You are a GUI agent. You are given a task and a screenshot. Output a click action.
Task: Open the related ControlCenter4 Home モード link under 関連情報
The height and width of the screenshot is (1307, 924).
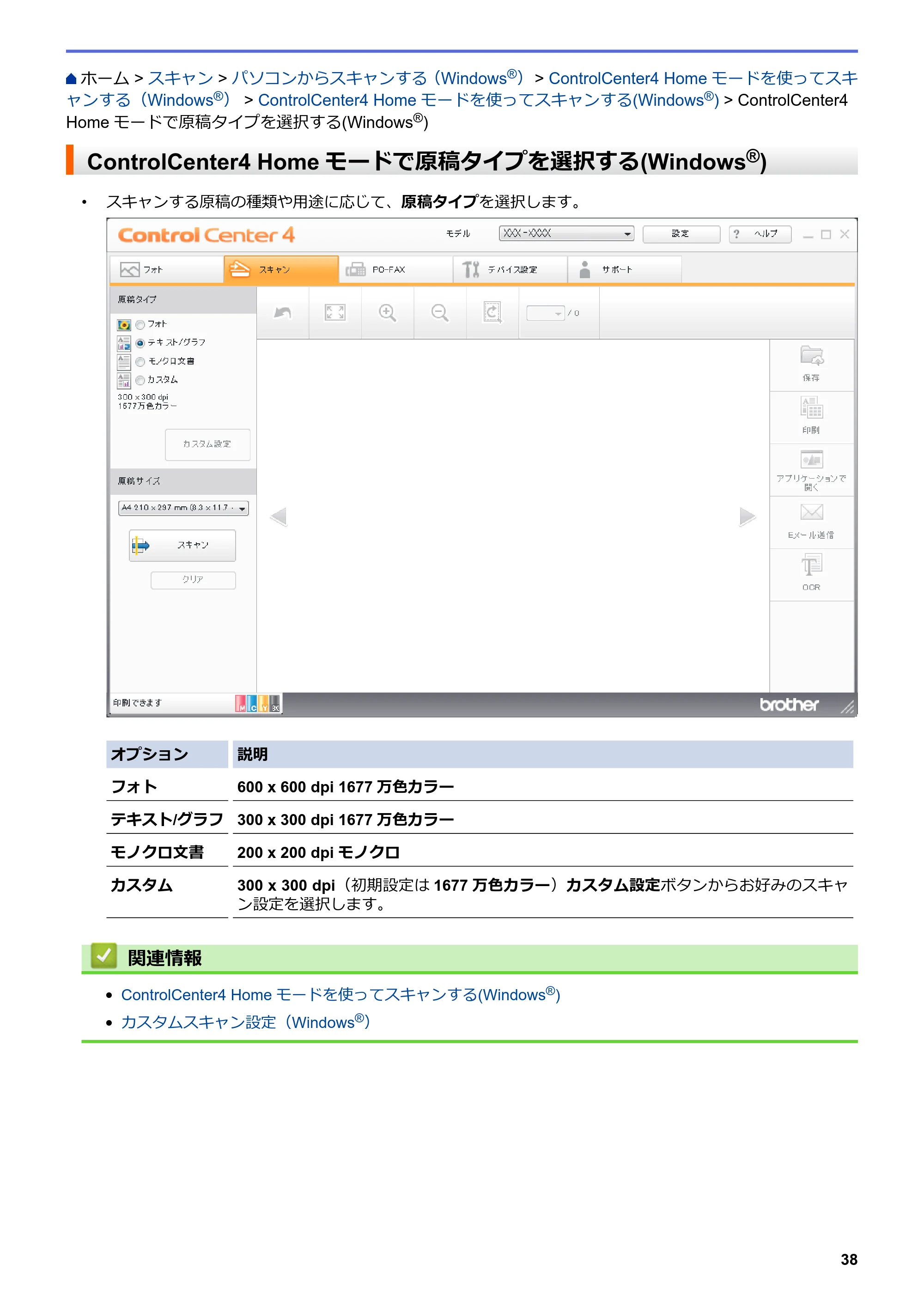tap(340, 995)
